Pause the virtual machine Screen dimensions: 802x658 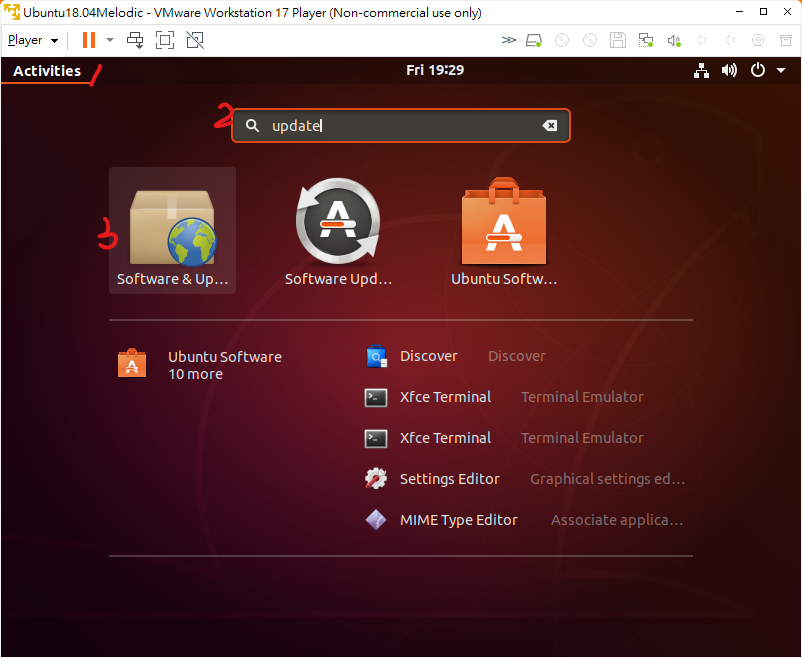click(x=89, y=40)
